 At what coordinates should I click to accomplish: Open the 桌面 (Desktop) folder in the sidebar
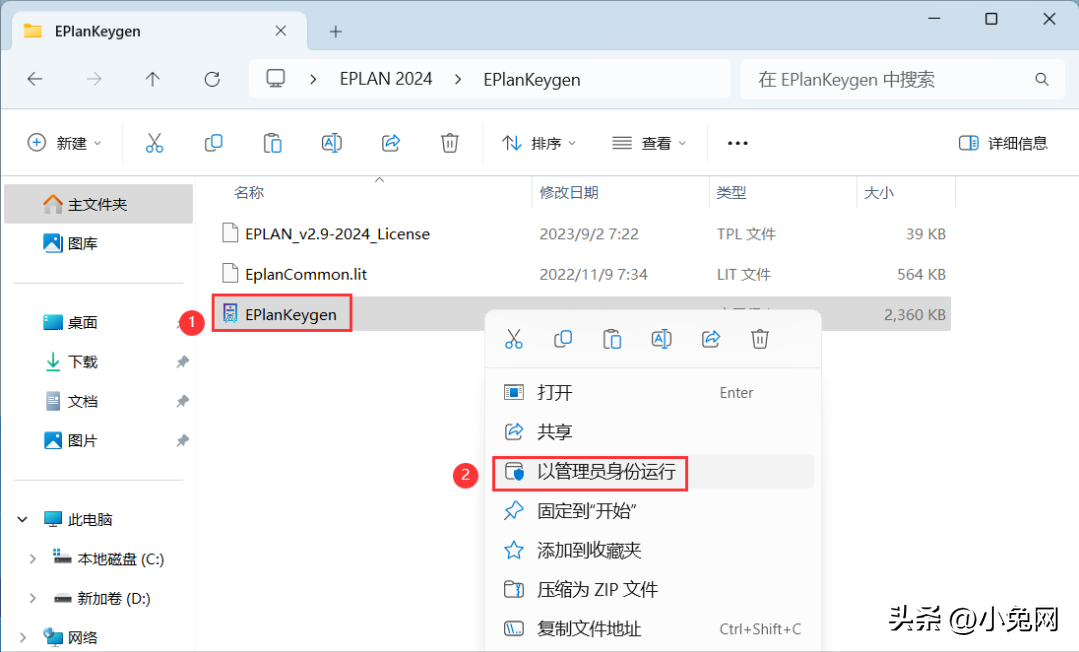(82, 323)
